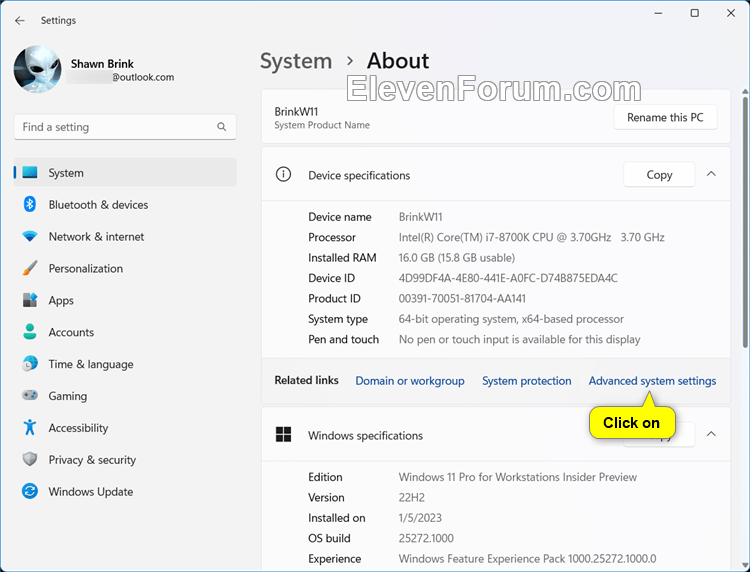Click the Time & language globe icon

point(30,364)
